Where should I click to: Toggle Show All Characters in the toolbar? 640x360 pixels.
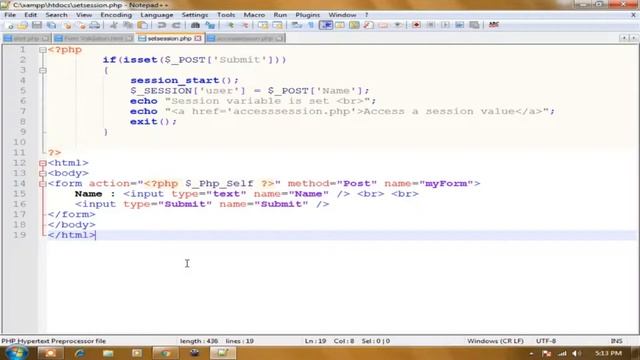tap(311, 25)
